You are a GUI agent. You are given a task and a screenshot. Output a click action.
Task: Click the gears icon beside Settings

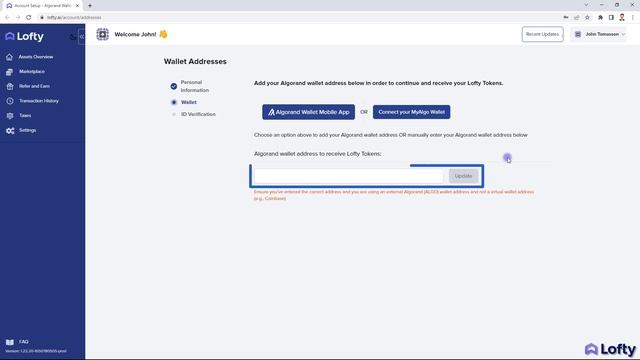10,131
